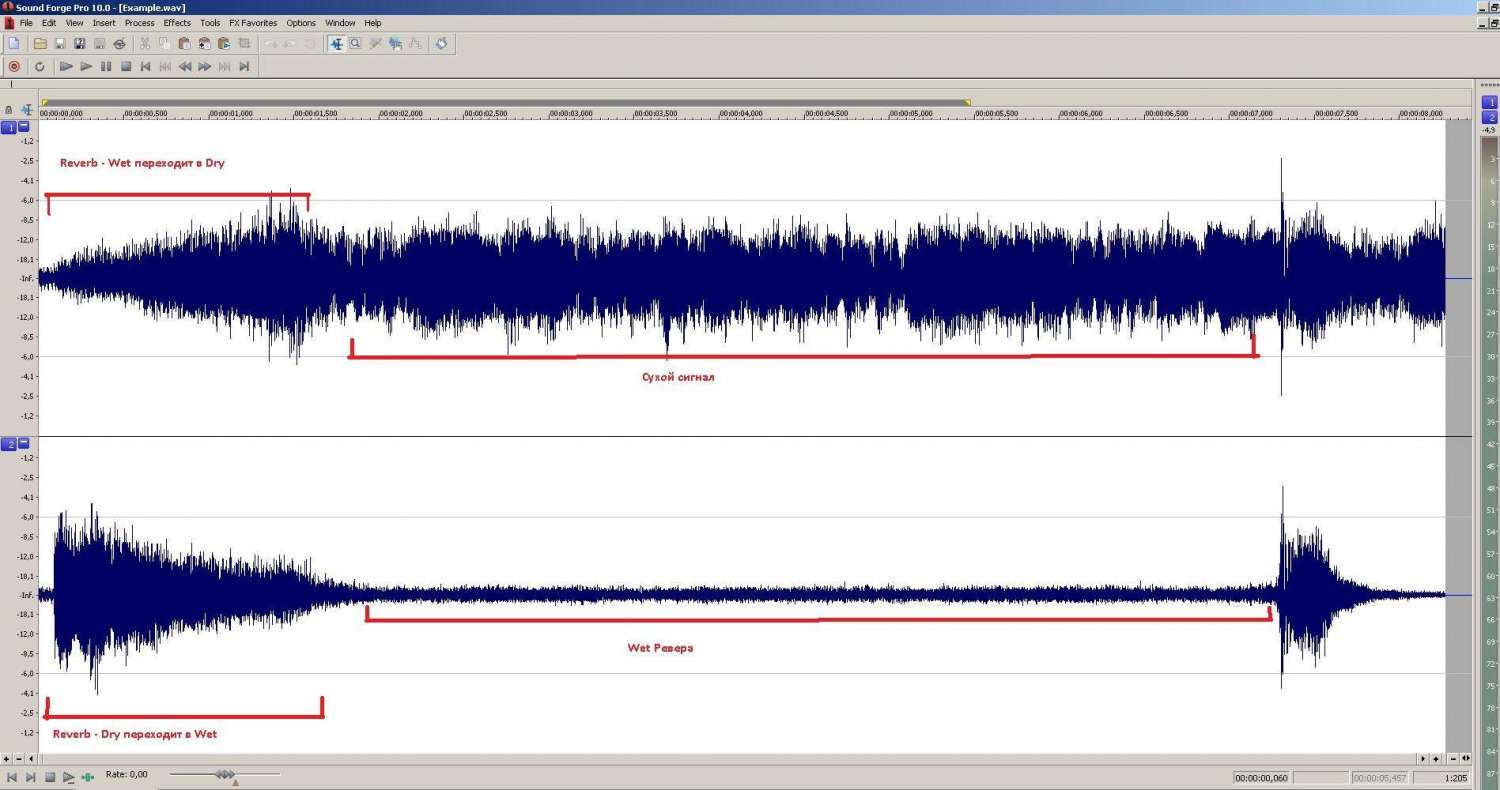Click the Open file folder icon
Viewport: 1500px width, 790px height.
[40, 43]
